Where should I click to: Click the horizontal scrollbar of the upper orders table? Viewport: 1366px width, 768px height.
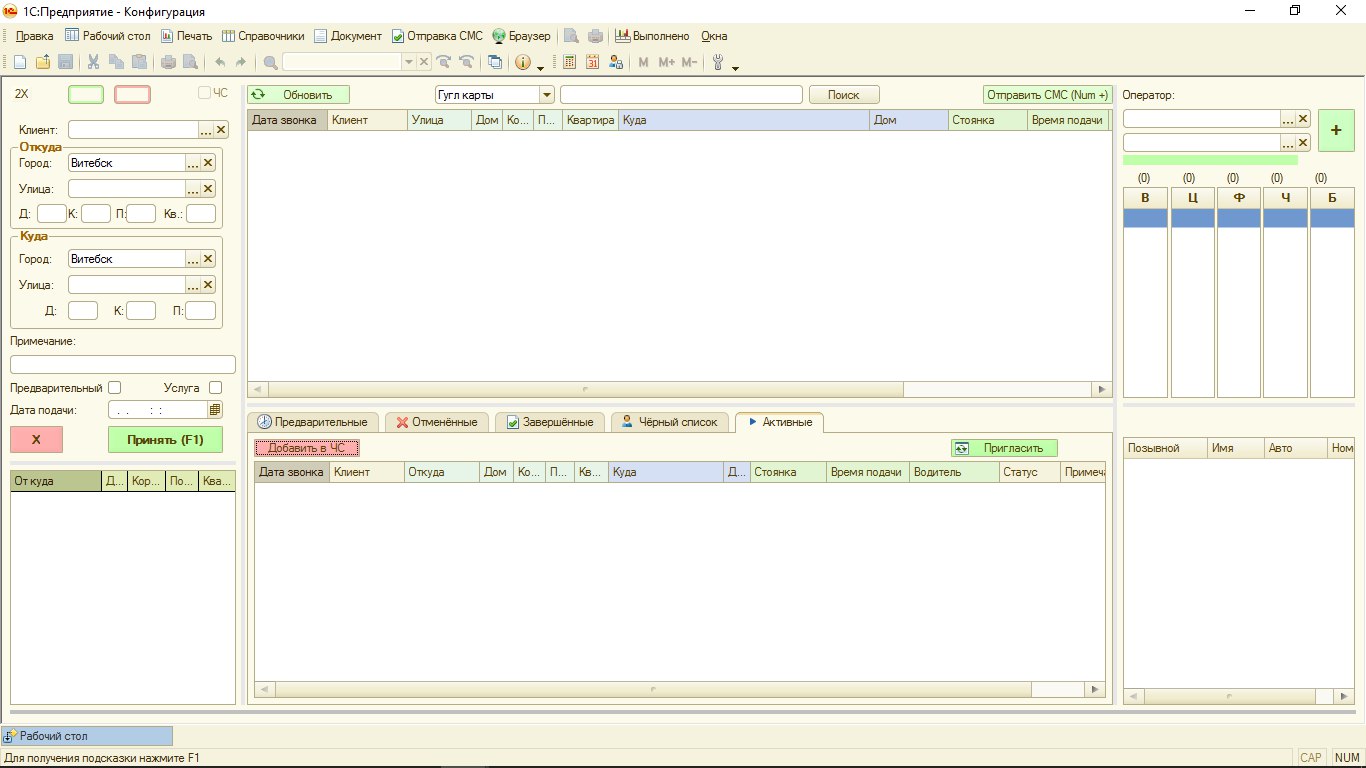[680, 389]
